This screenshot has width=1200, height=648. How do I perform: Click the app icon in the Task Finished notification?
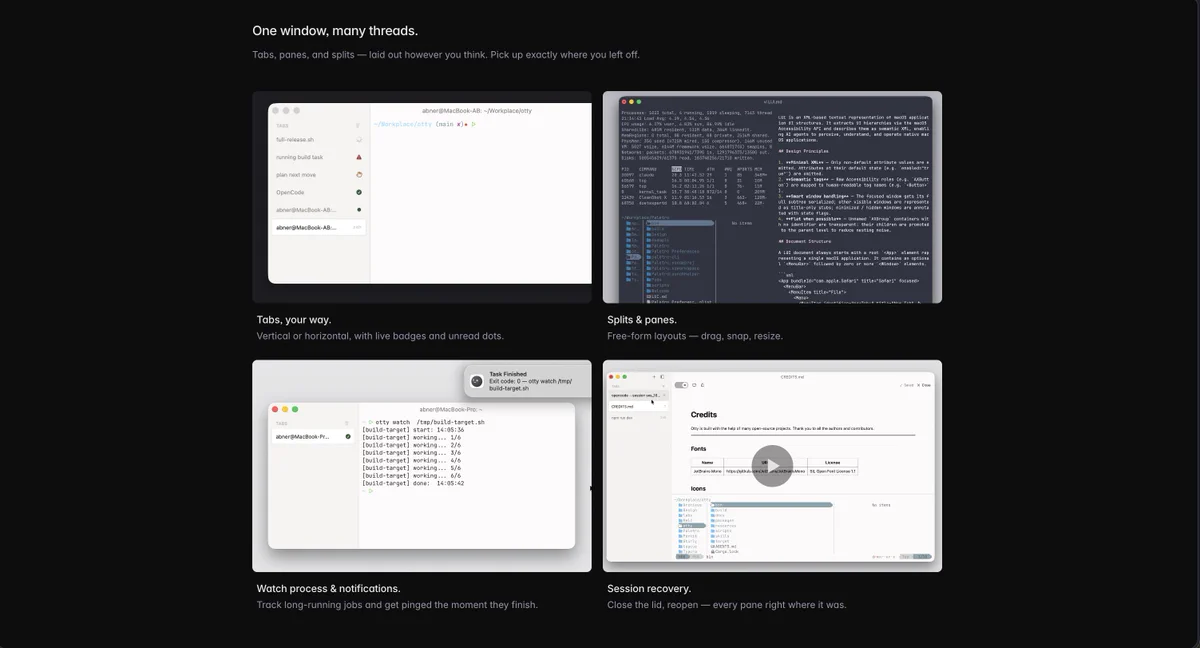point(478,381)
